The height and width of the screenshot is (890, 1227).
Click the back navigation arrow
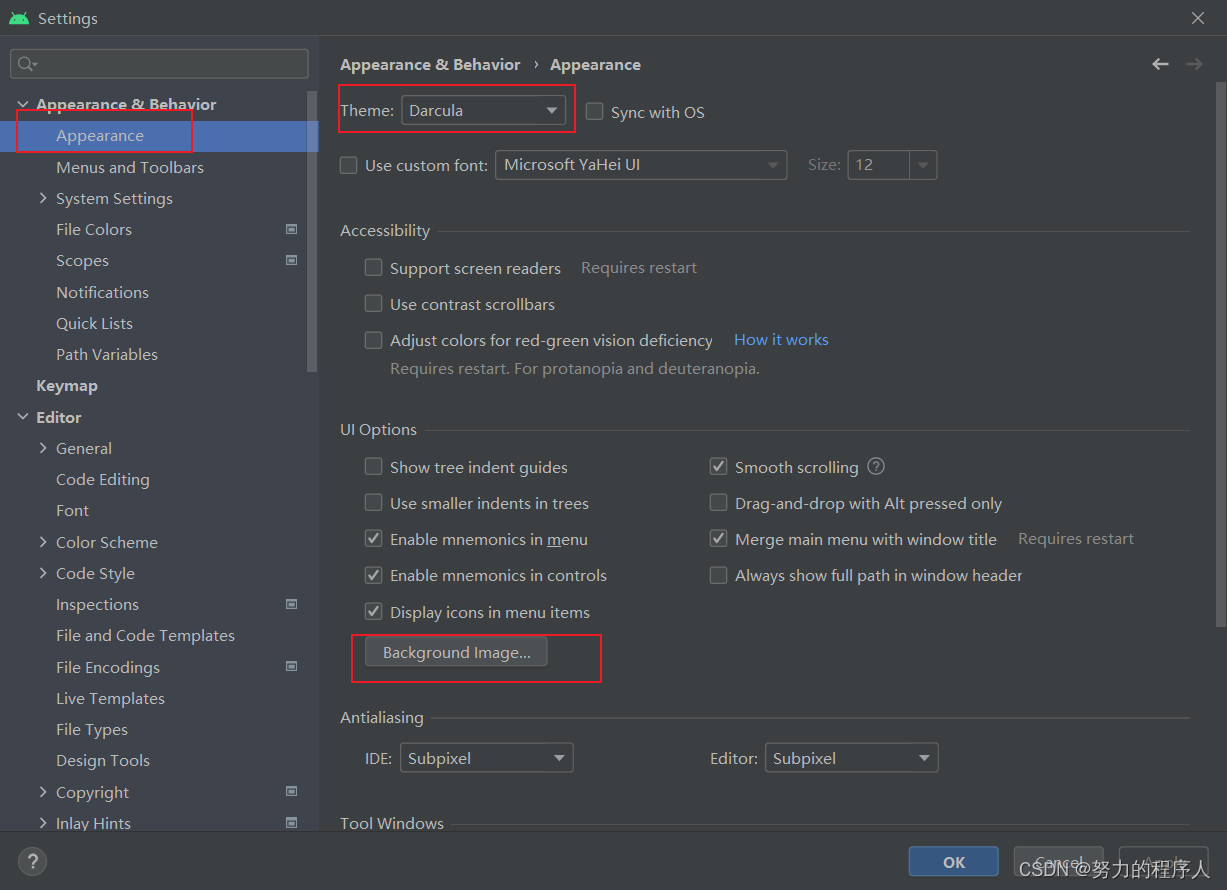[1160, 63]
